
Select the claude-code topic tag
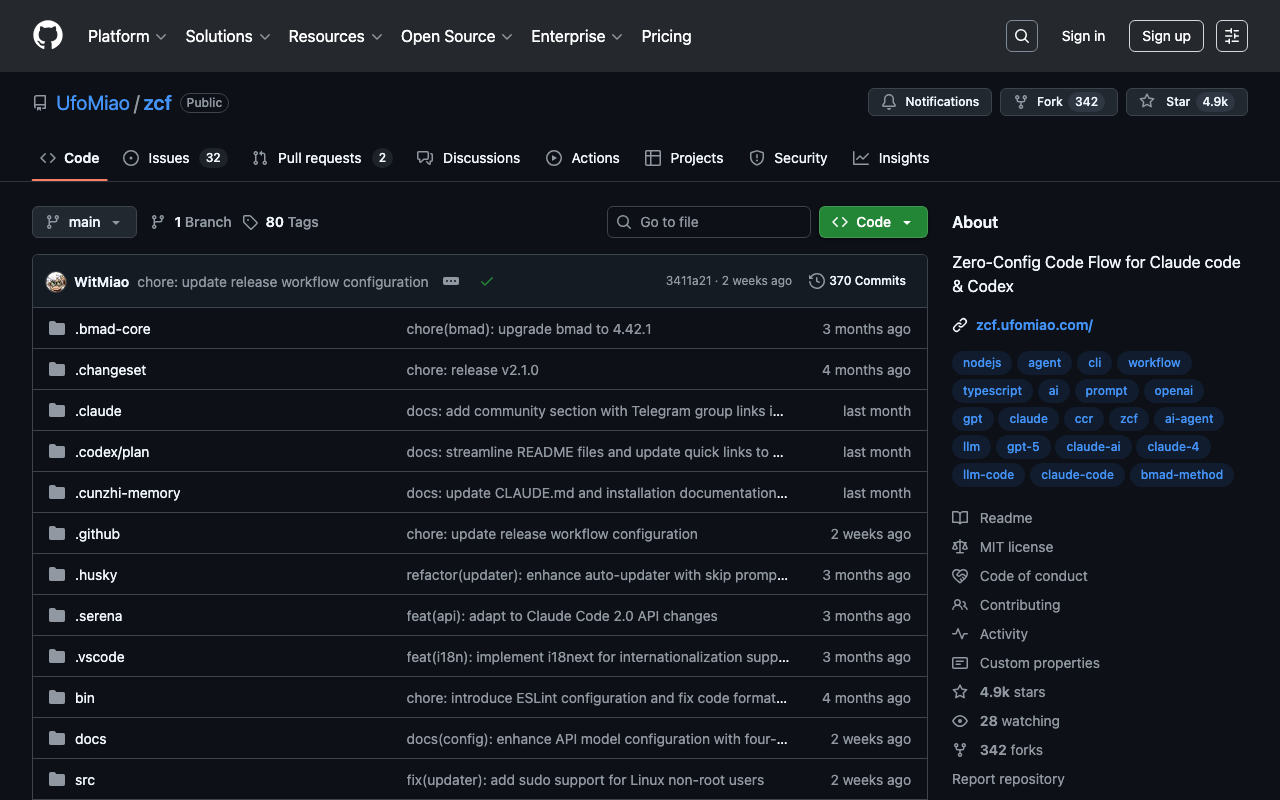click(1076, 475)
